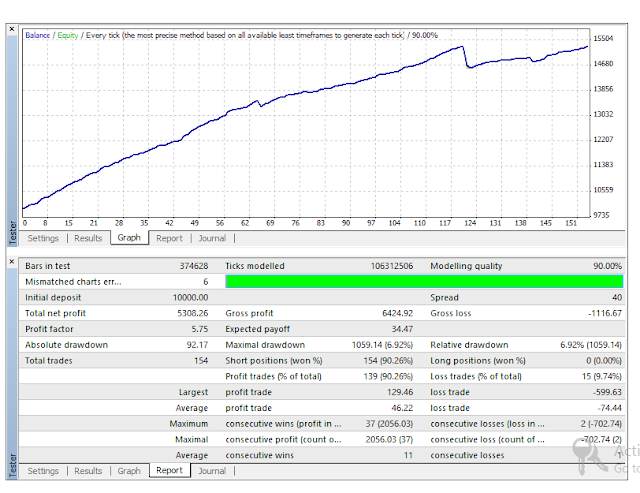
Task: Open Journal tab in lower Tester panel
Action: [212, 471]
